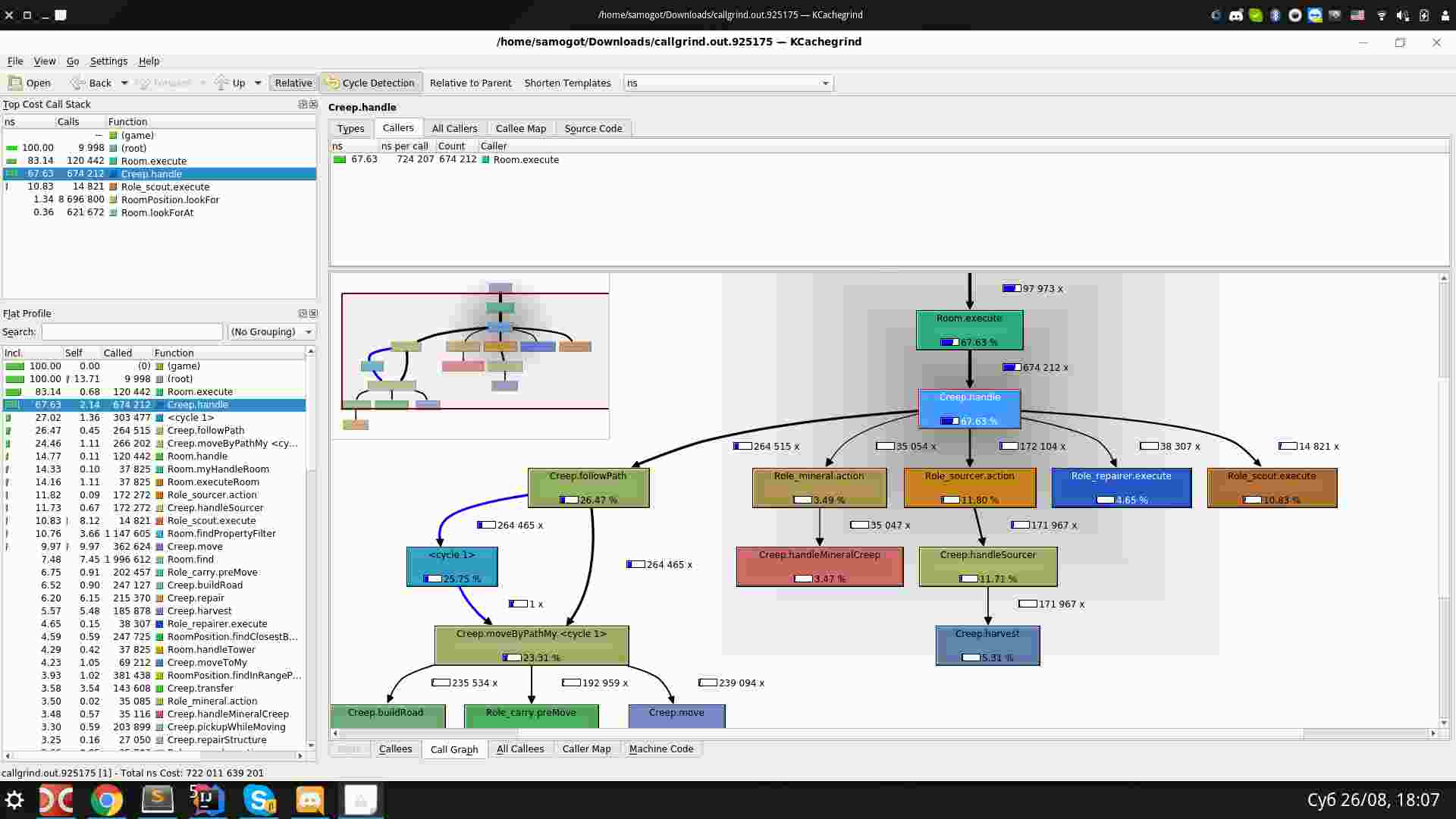Click the Open file toolbar icon
This screenshot has height=819, width=1456.
pyautogui.click(x=15, y=83)
